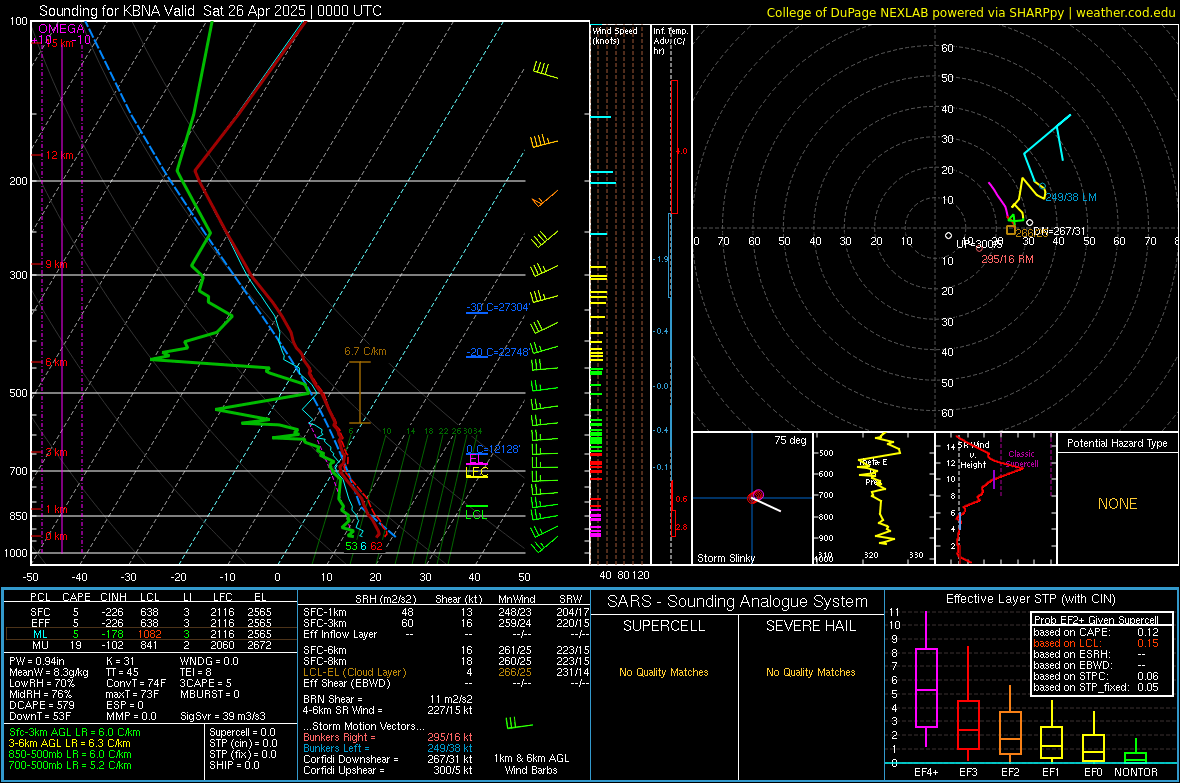Screen dimensions: 1180x783
Task: Click the SEVERE HAIL heading
Action: (x=810, y=626)
